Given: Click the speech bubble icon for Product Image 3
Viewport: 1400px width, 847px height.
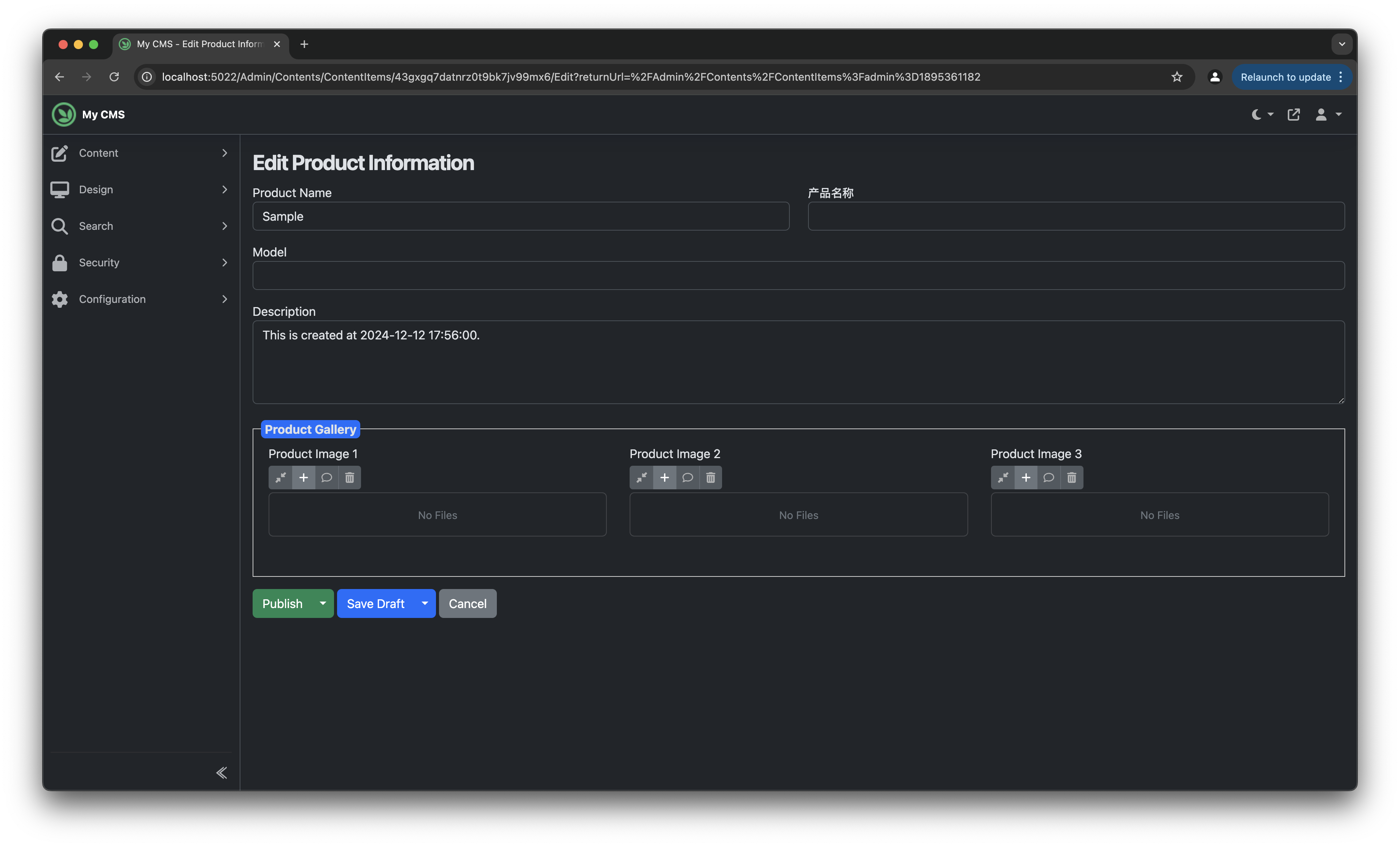Looking at the screenshot, I should pyautogui.click(x=1048, y=478).
